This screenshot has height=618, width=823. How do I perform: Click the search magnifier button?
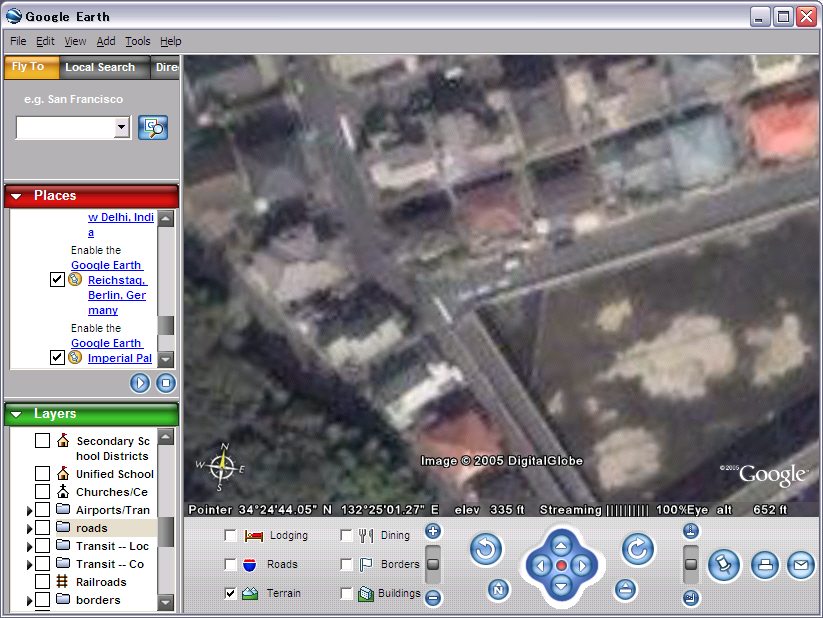tap(153, 127)
